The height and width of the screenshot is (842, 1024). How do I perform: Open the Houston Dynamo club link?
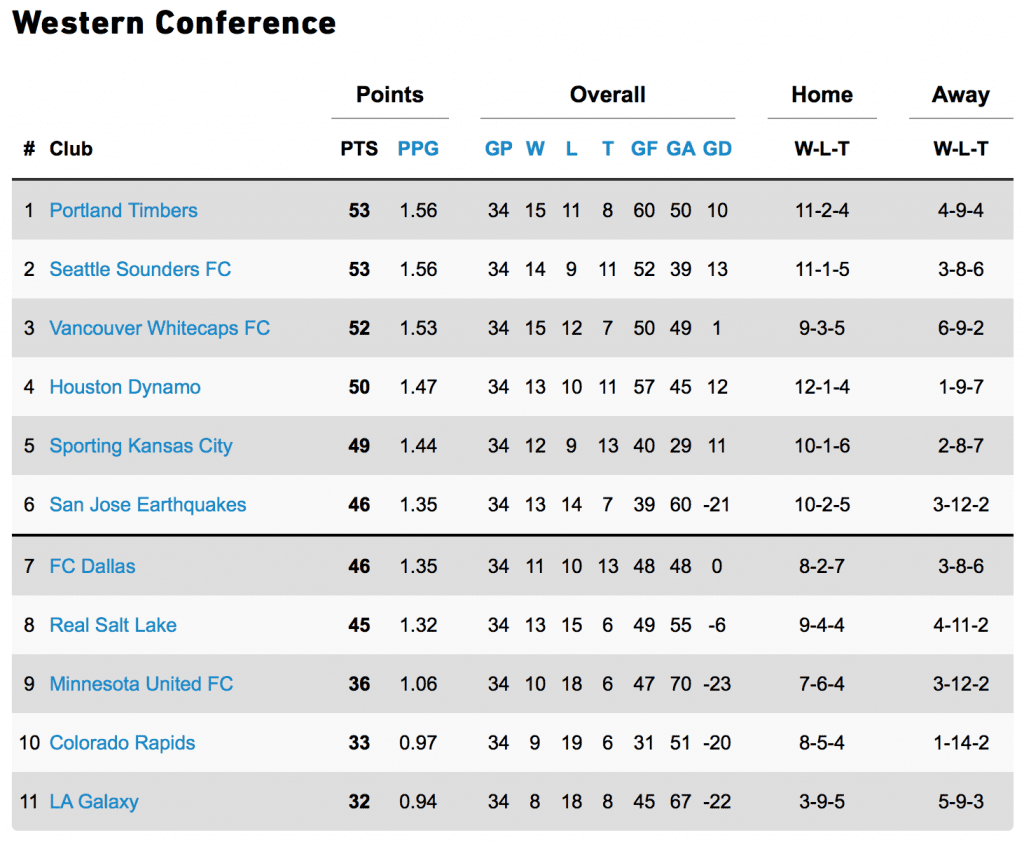125,387
